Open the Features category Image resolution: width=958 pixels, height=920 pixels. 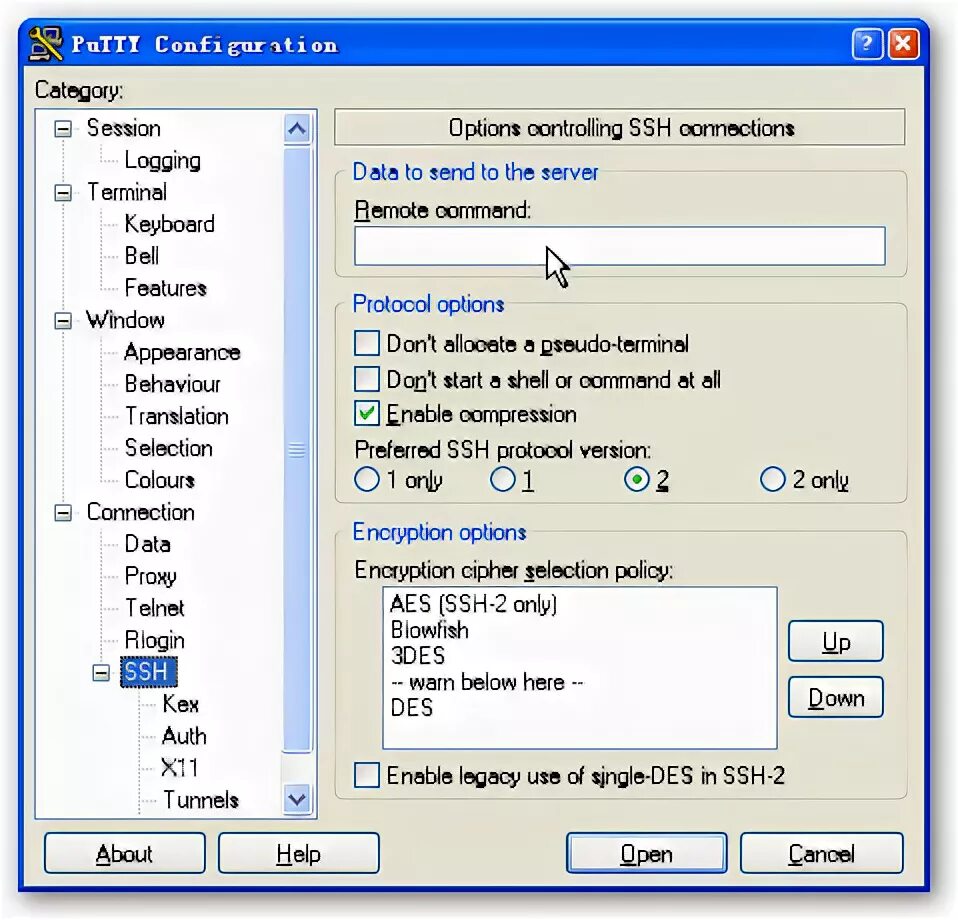tap(166, 288)
